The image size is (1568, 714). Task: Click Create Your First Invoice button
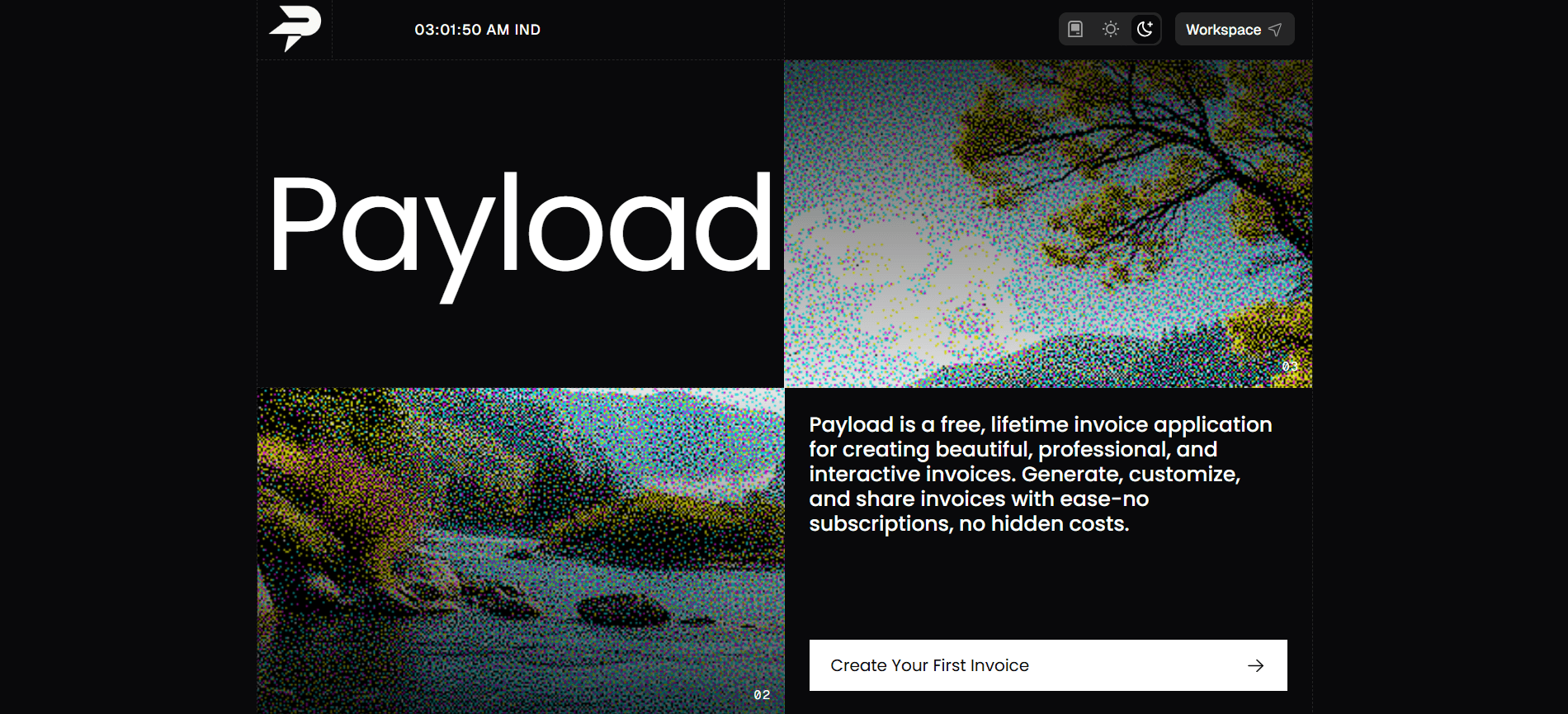point(1048,665)
